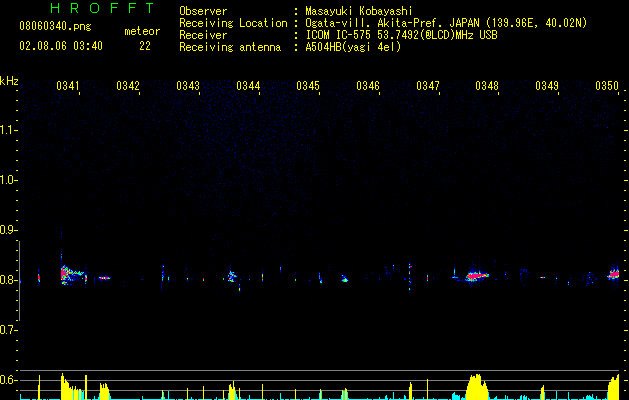Click the observer name Masayuki Kobayashi
The image size is (629, 400).
click(359, 11)
